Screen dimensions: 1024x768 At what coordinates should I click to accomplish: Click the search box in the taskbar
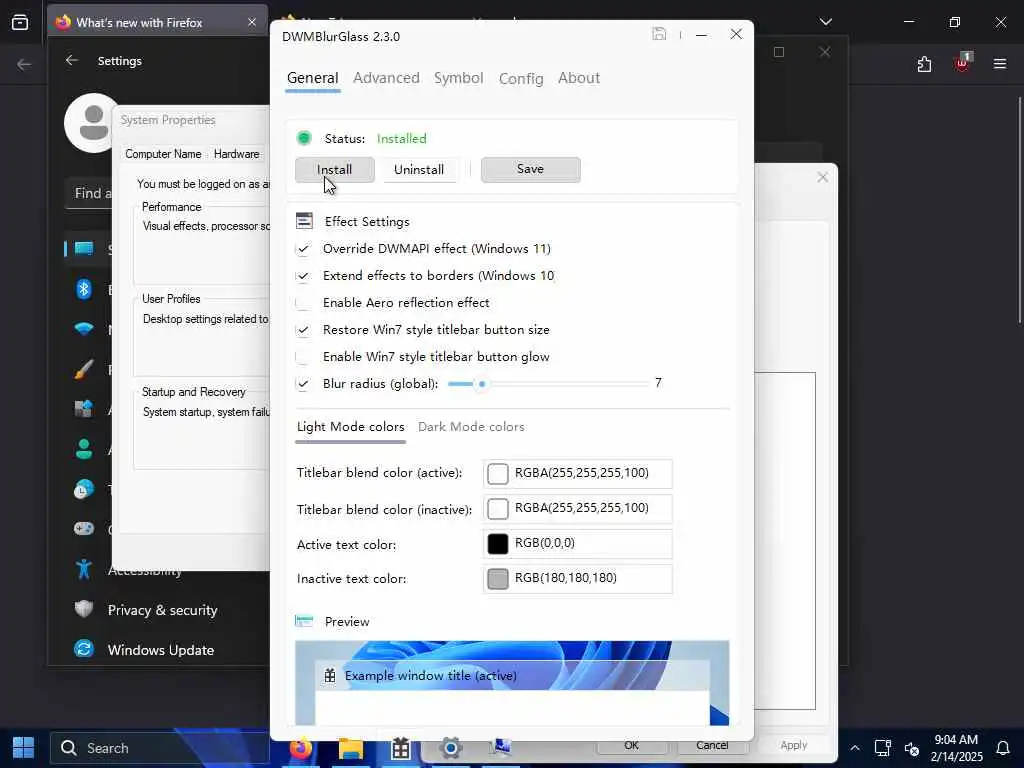160,748
